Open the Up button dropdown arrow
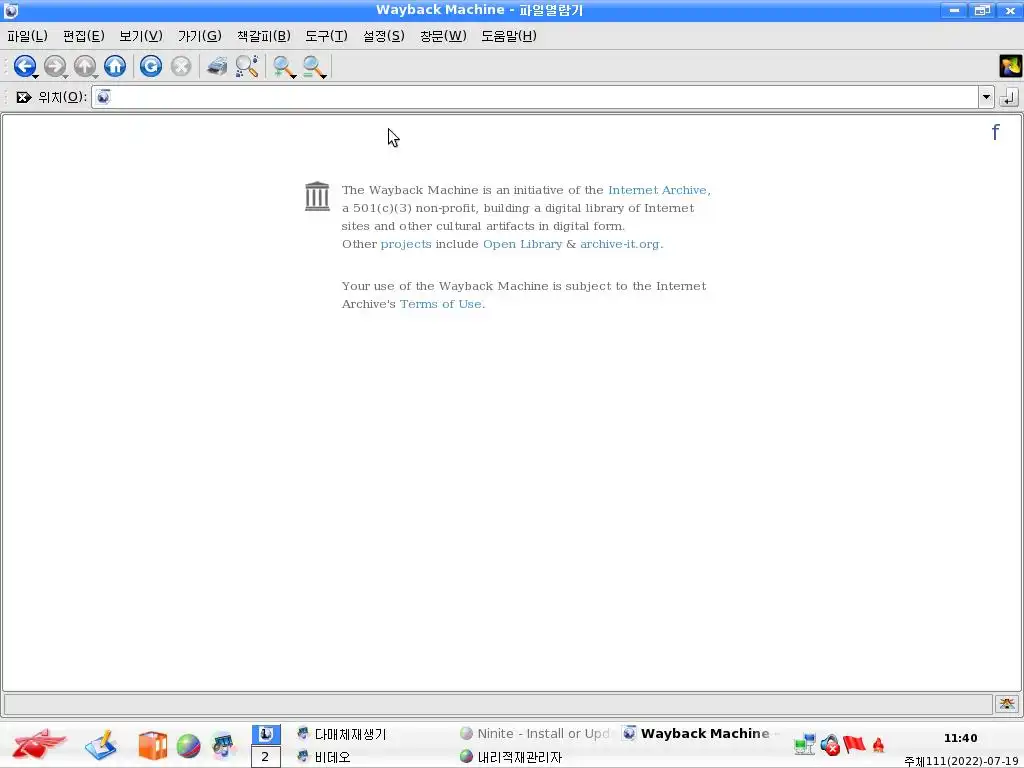The height and width of the screenshot is (768, 1024). [95, 76]
